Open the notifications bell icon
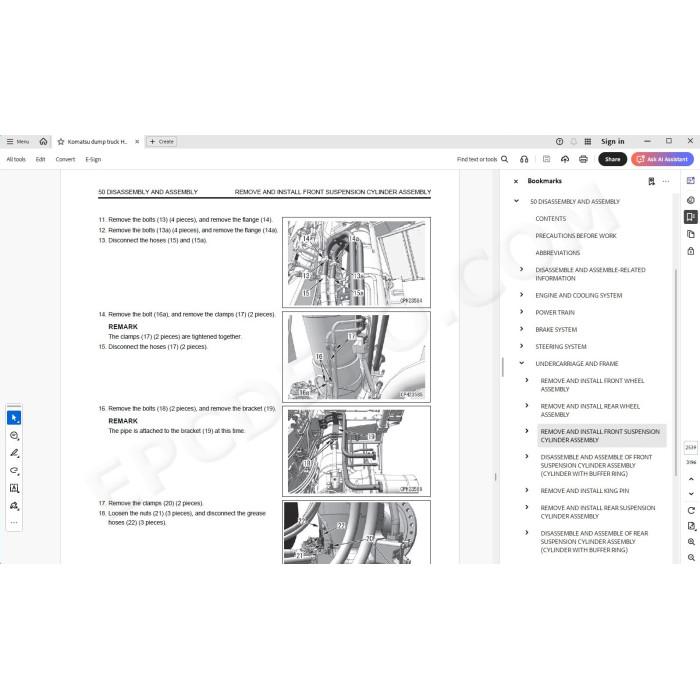The width and height of the screenshot is (700, 700). coord(574,142)
